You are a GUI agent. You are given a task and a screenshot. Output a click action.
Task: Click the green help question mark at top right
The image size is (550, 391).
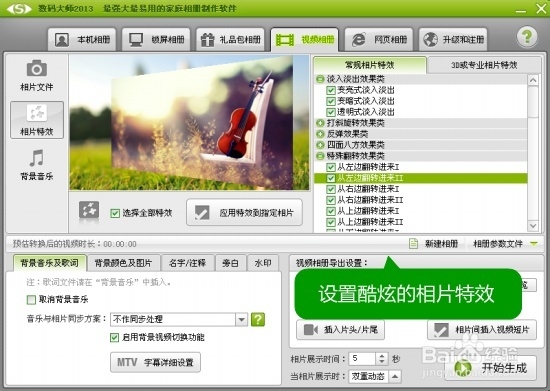pos(527,36)
